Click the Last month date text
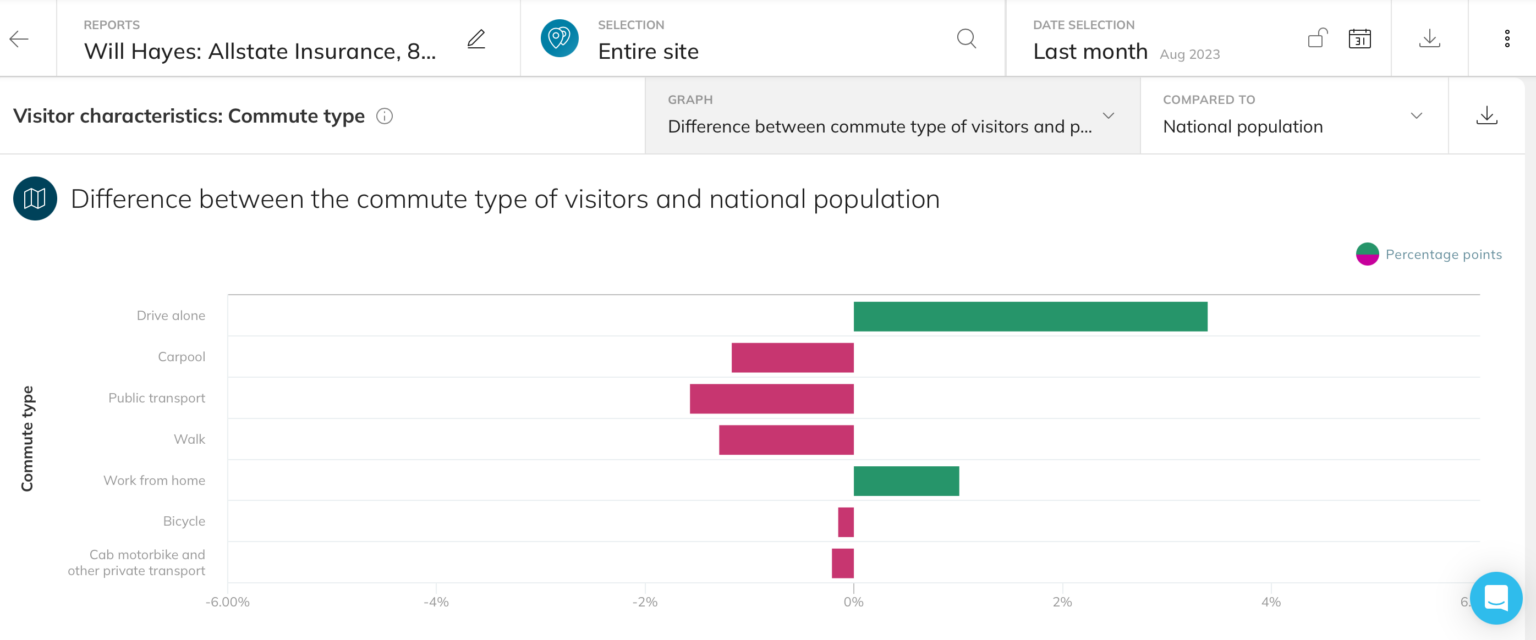 pos(1090,50)
